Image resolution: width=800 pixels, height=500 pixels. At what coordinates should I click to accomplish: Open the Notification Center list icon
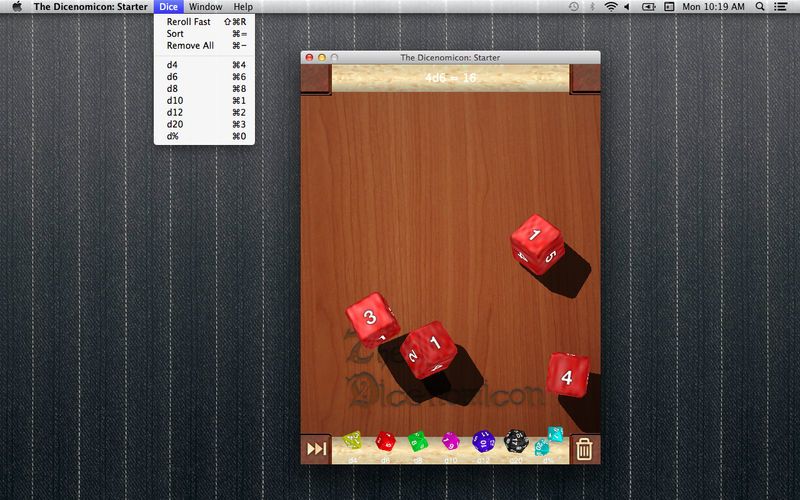781,7
